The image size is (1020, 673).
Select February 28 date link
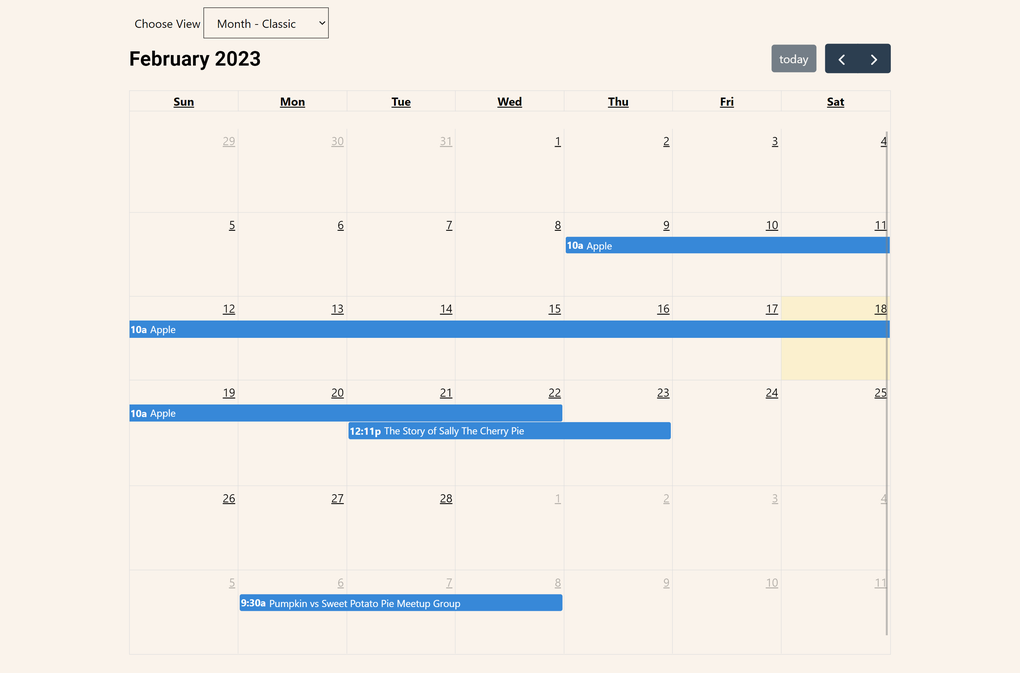coord(446,498)
